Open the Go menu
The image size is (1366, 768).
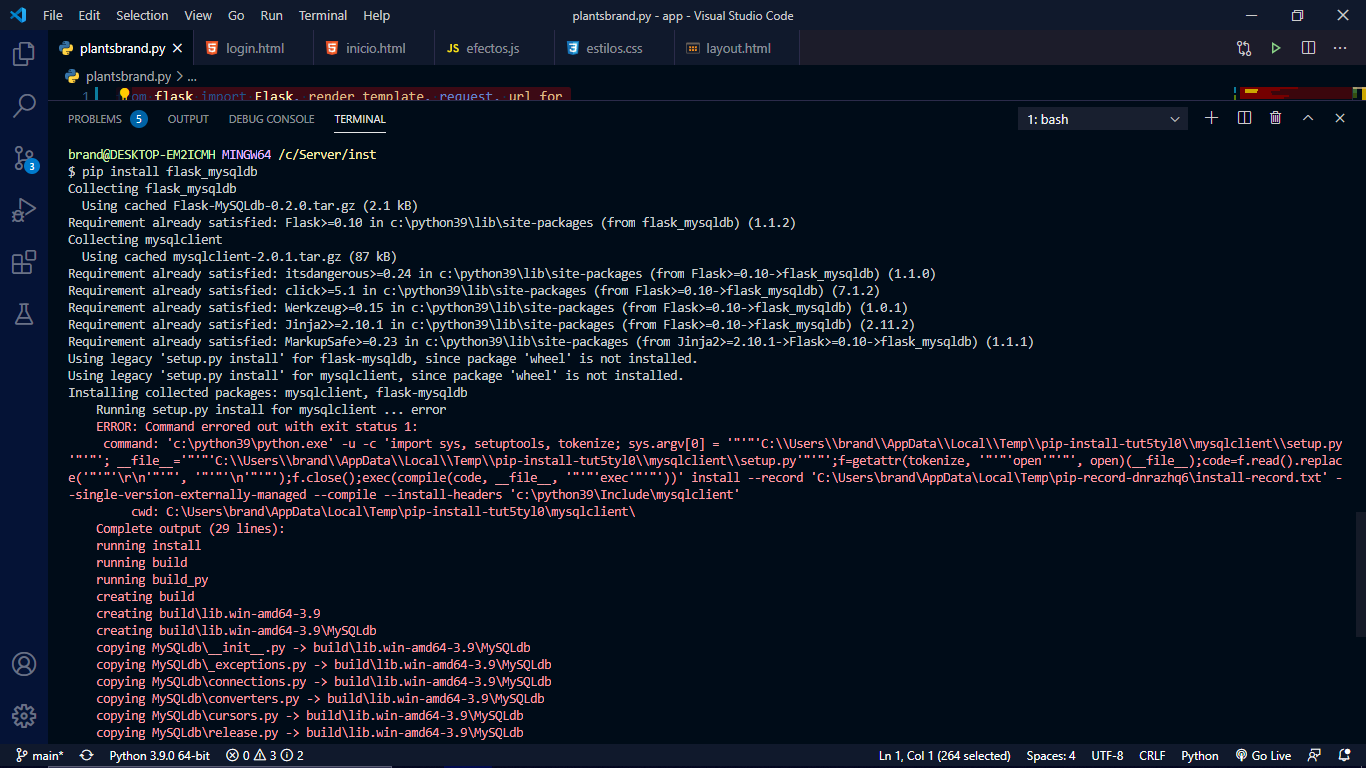pyautogui.click(x=236, y=15)
